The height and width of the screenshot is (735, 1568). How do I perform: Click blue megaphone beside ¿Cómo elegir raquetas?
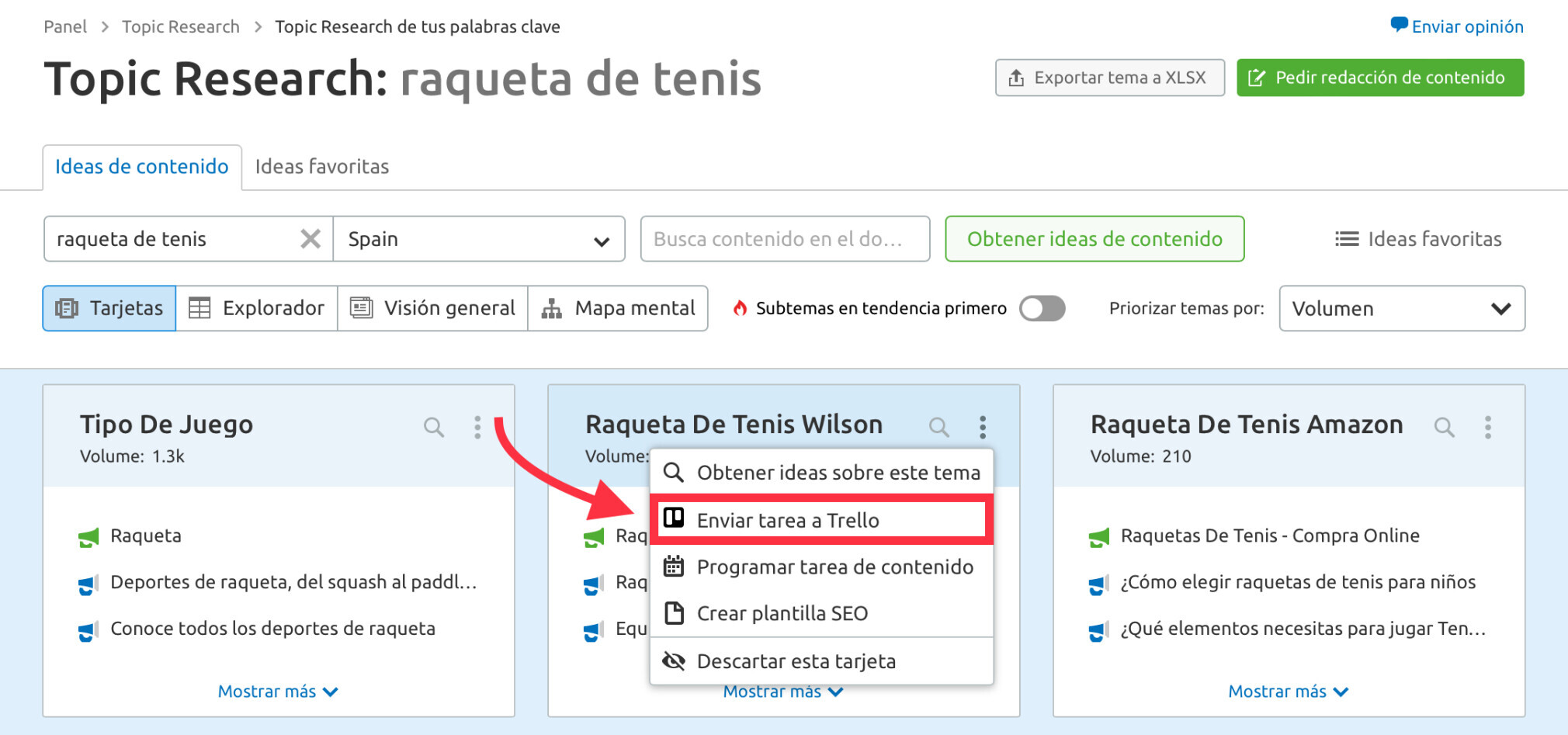click(1099, 584)
